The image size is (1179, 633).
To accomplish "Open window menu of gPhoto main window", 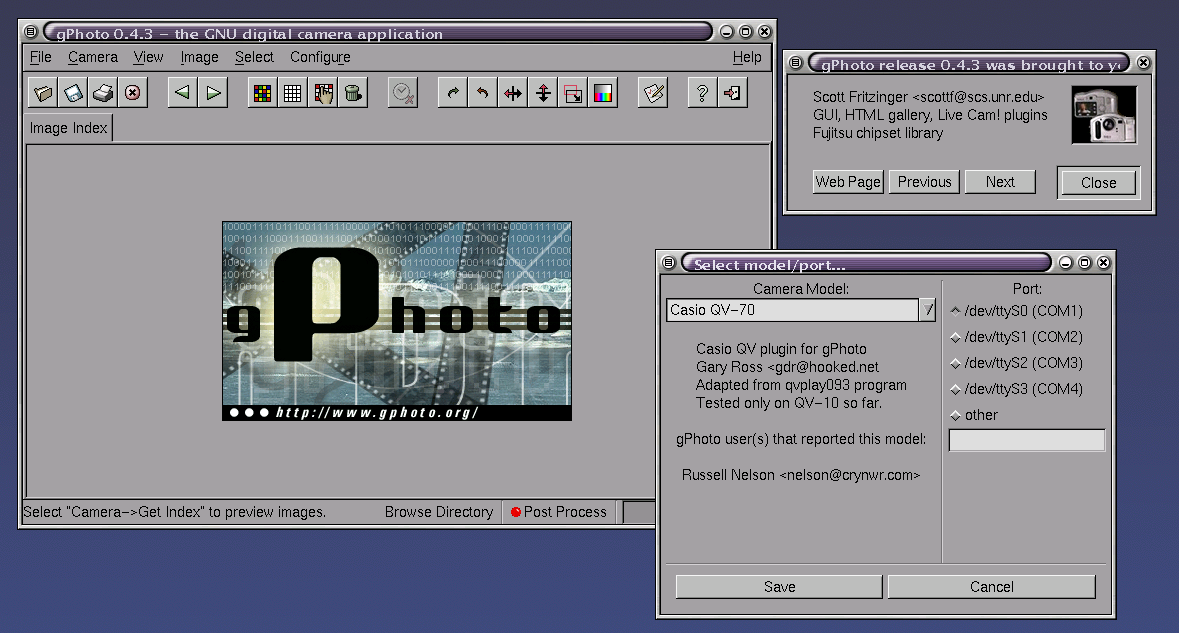I will coord(31,32).
